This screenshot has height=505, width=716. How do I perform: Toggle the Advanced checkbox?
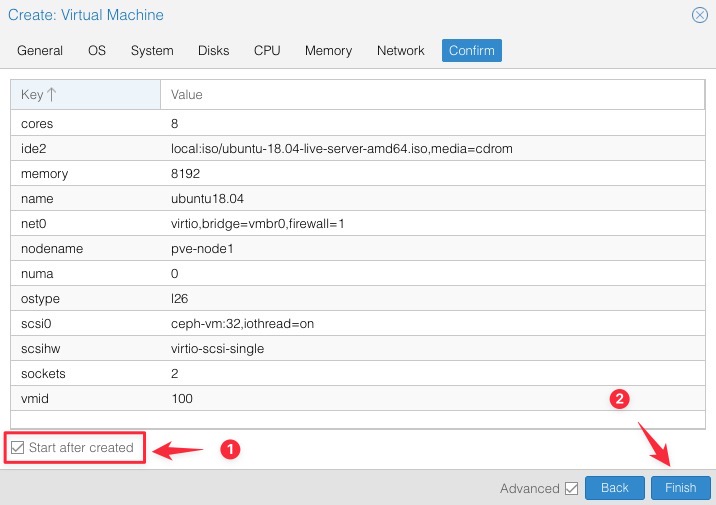point(571,488)
